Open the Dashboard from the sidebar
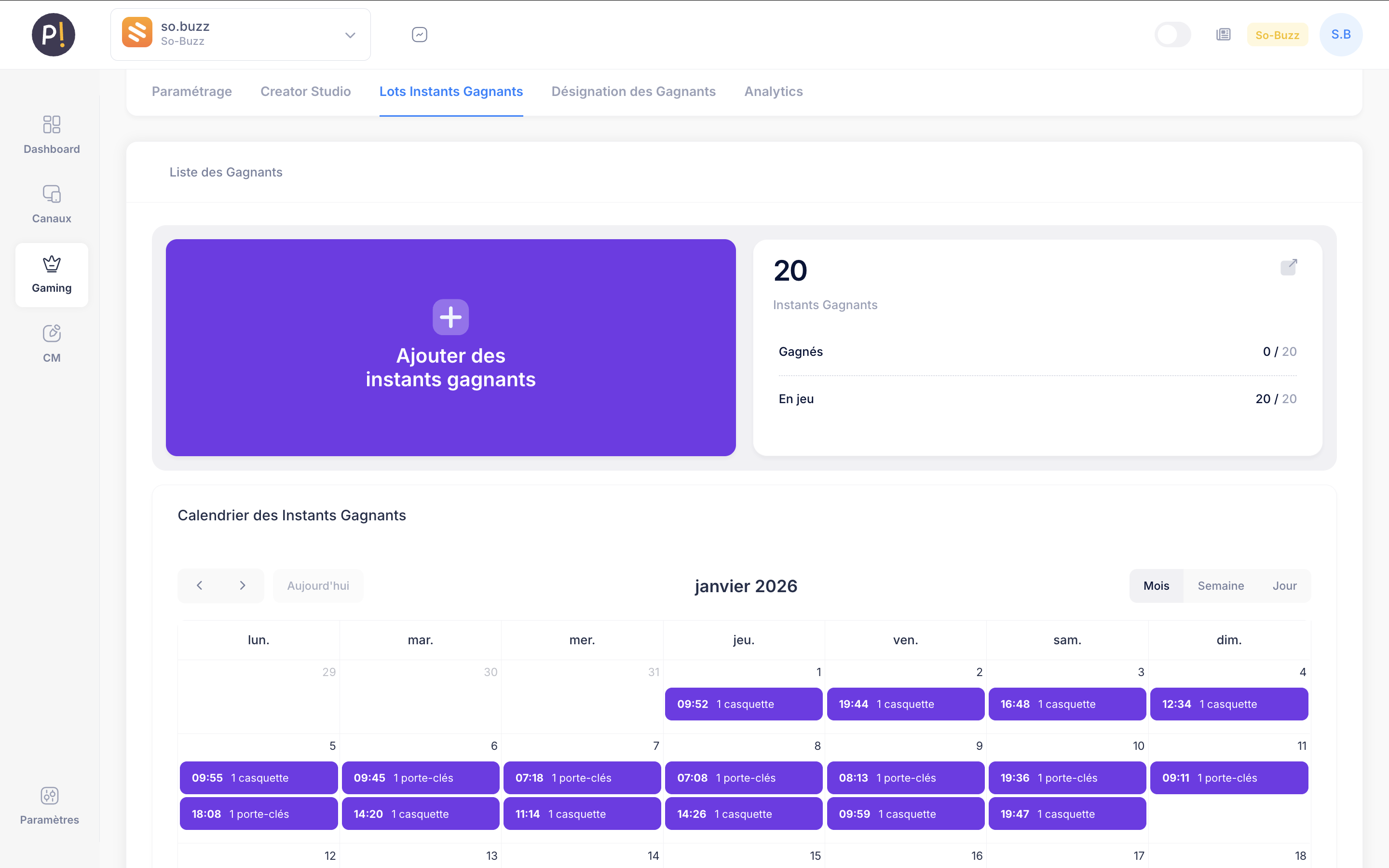 [x=52, y=135]
